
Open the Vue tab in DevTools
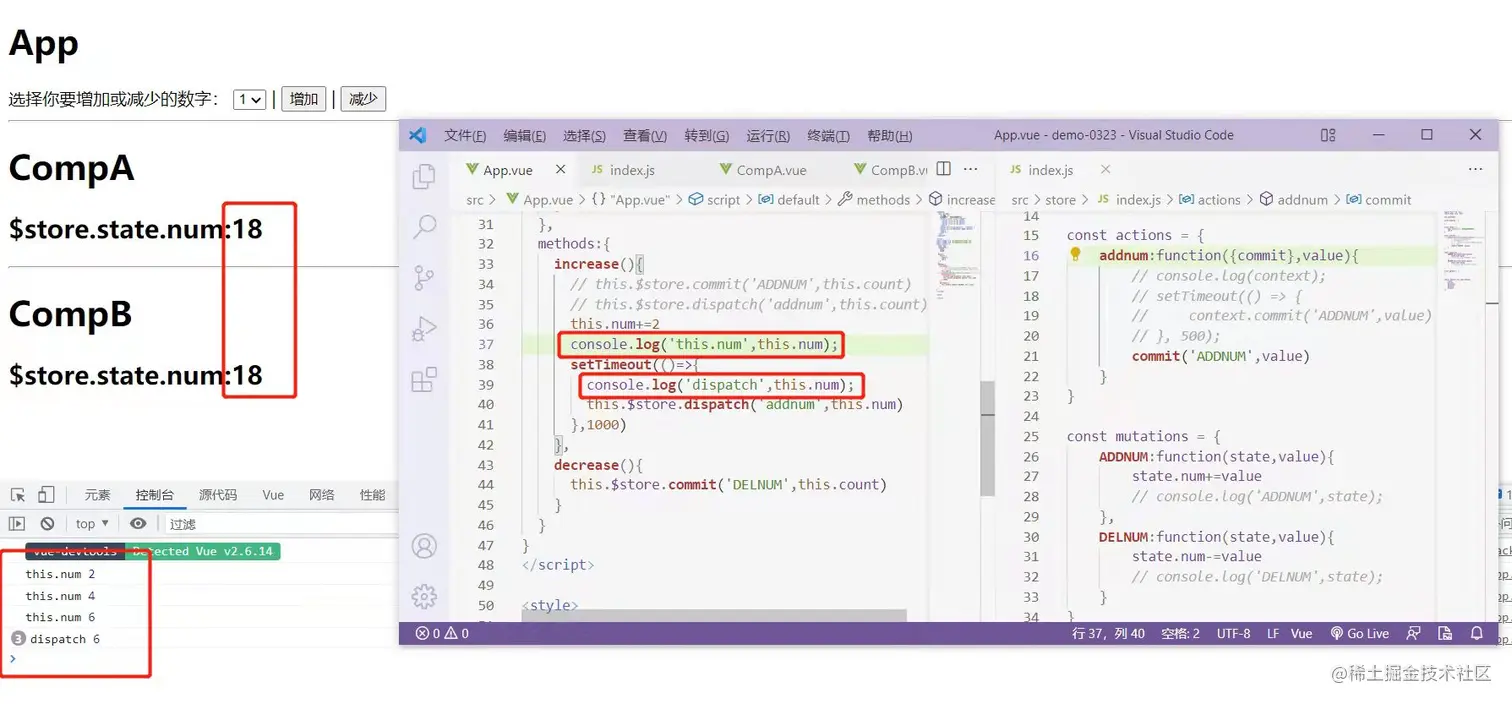pos(273,495)
